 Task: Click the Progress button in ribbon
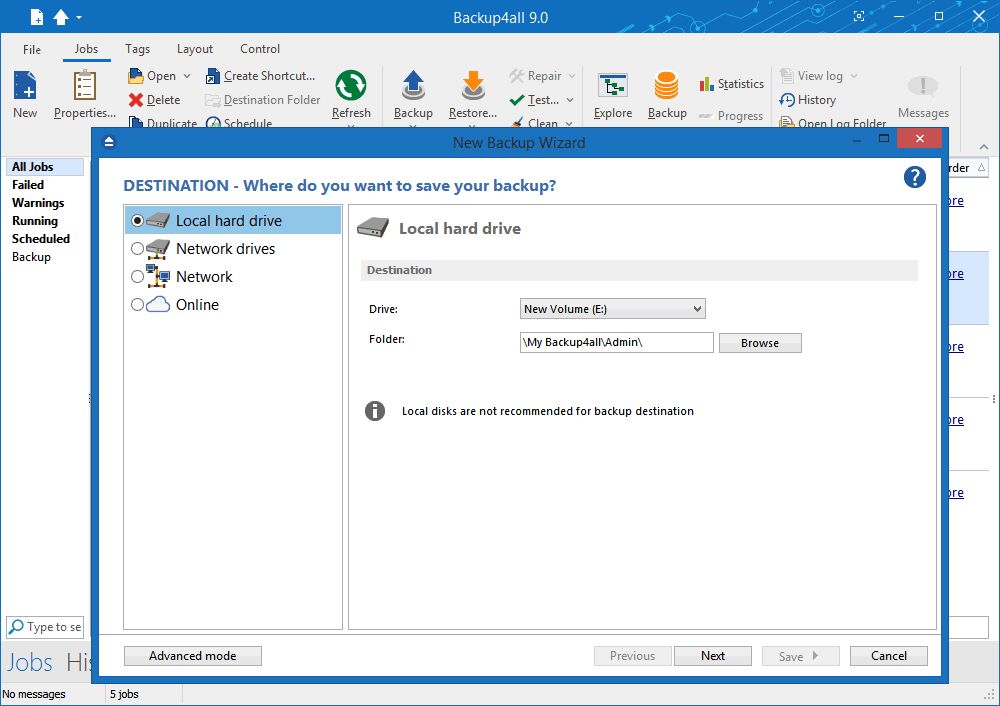(x=732, y=116)
